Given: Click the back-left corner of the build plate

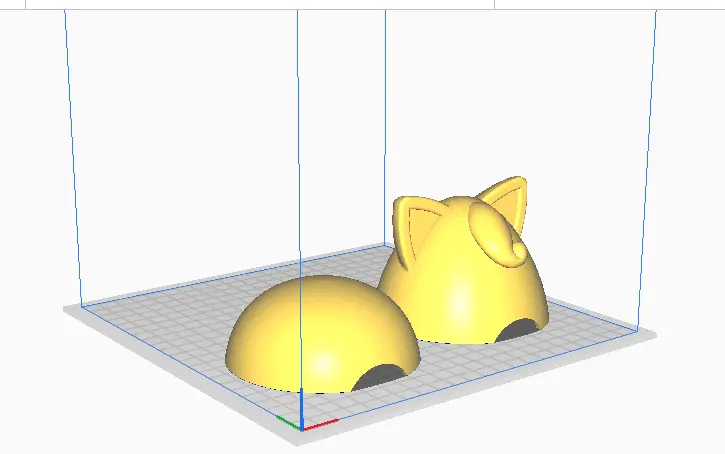Looking at the screenshot, I should [x=82, y=306].
